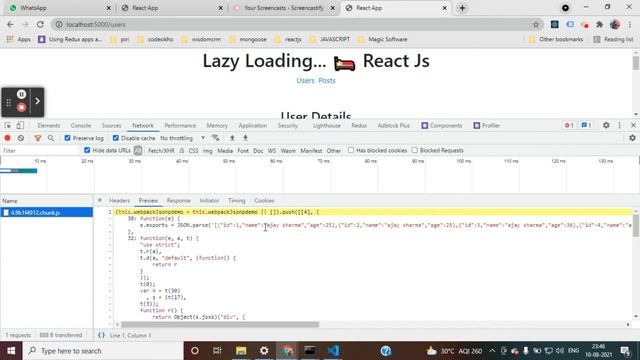Click the network Filter text field

40,151
